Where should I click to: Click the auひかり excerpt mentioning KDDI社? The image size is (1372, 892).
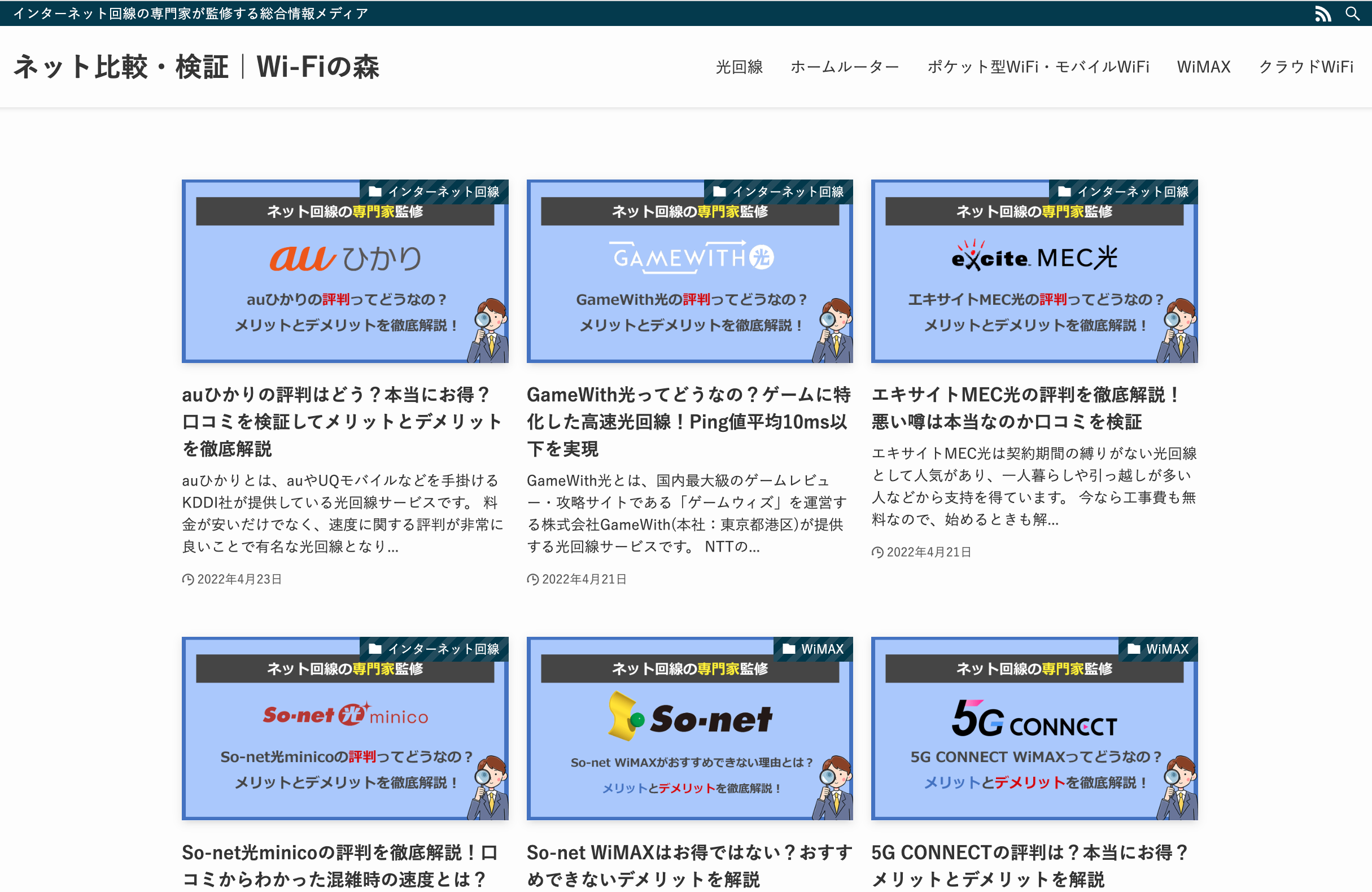[343, 513]
